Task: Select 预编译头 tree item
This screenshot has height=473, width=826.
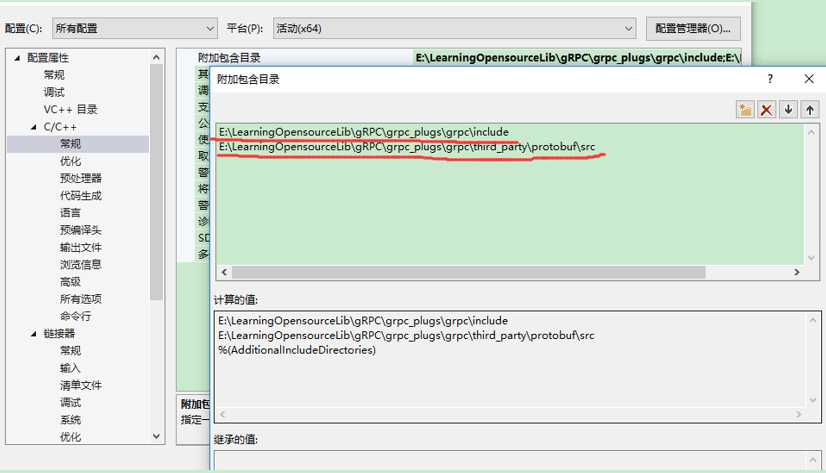Action: tap(81, 230)
